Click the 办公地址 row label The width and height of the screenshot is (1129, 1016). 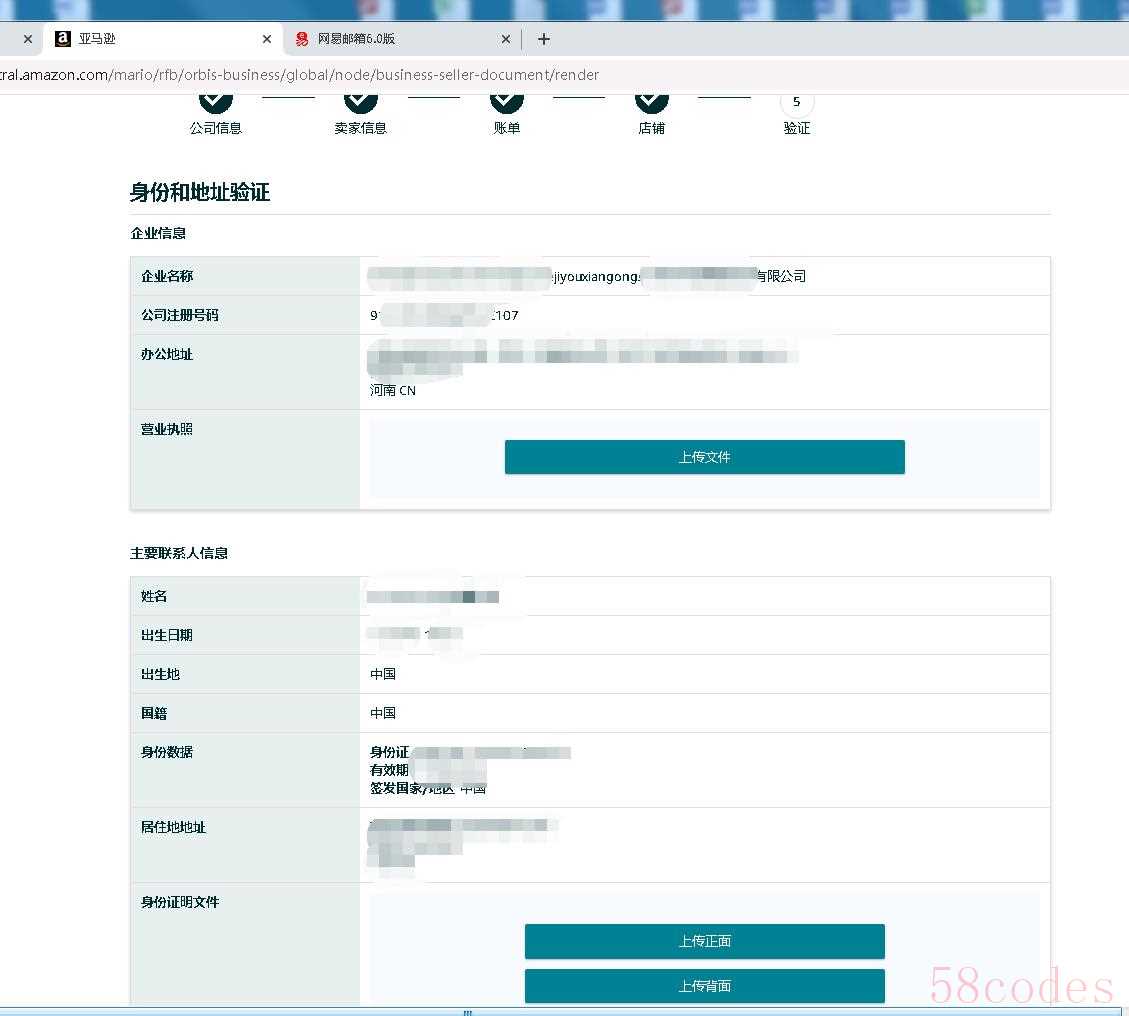click(x=167, y=354)
